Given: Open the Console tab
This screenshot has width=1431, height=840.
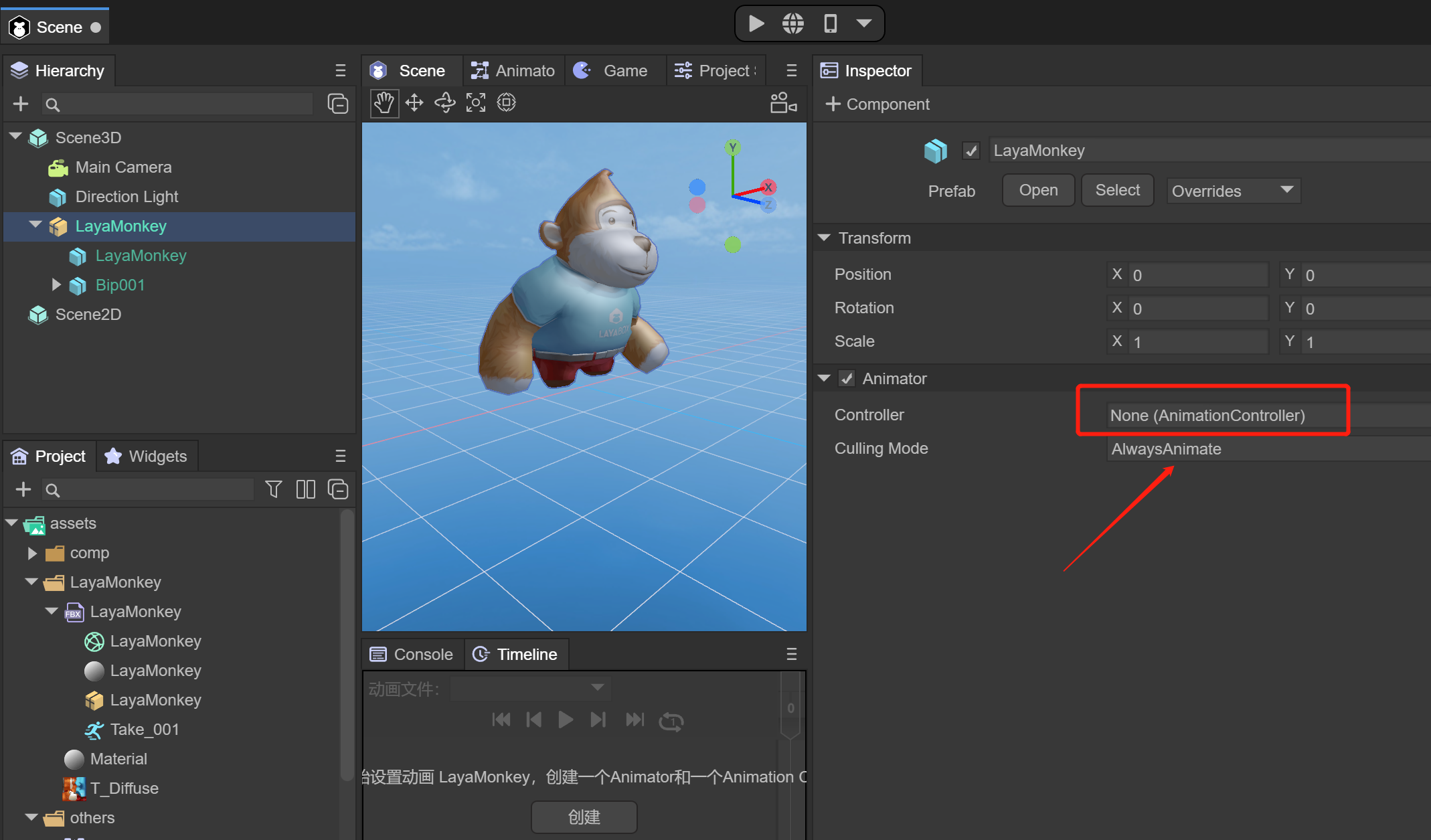Looking at the screenshot, I should click(x=412, y=655).
